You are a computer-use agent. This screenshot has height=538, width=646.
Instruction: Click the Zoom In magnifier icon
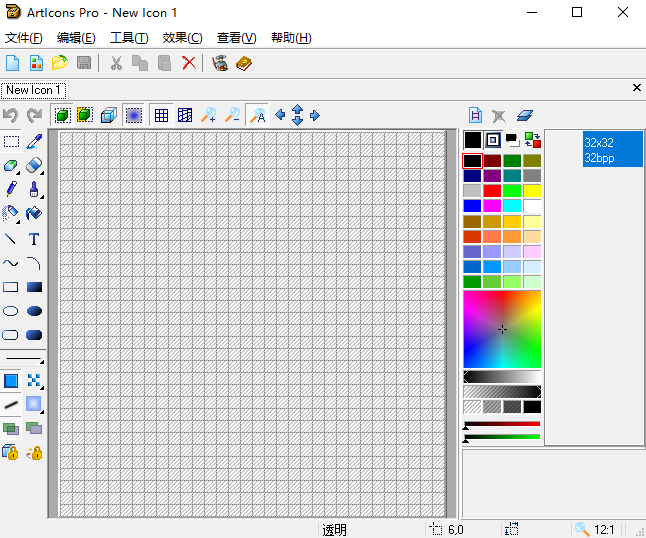tap(208, 115)
